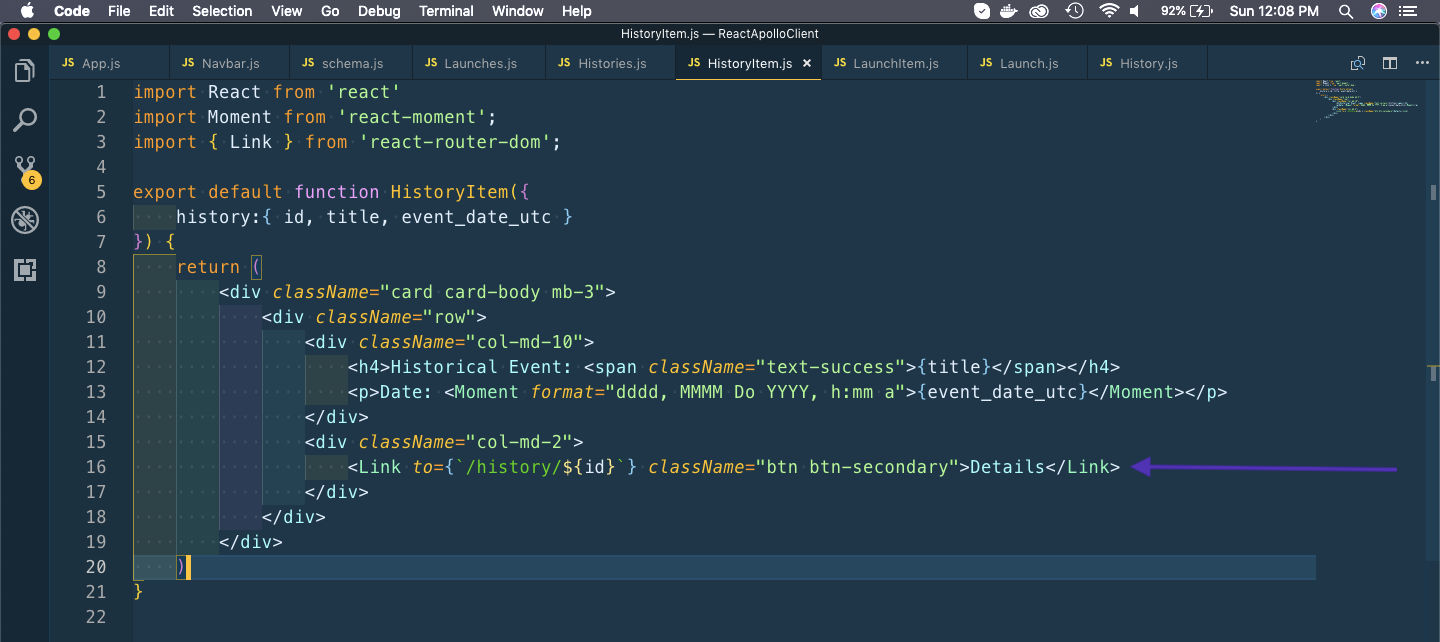
Task: Click 'react-router-dom' string on line 3
Action: pos(454,142)
